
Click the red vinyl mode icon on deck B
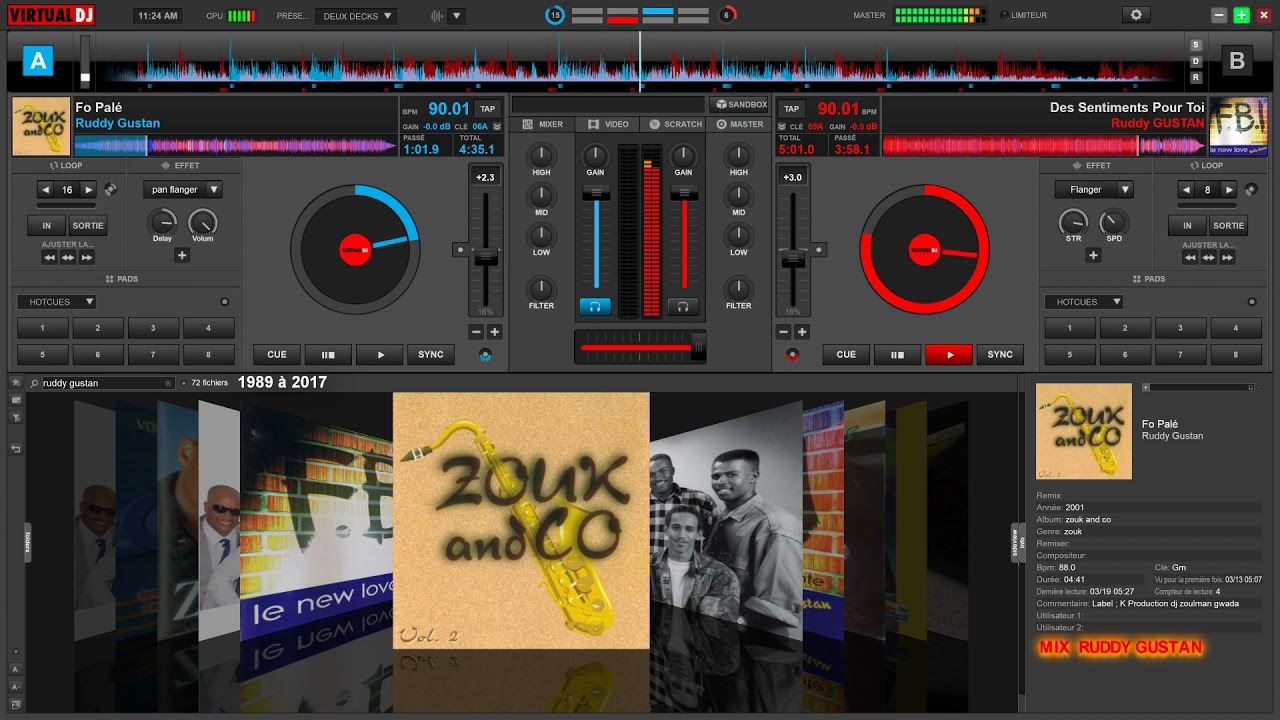coord(793,354)
